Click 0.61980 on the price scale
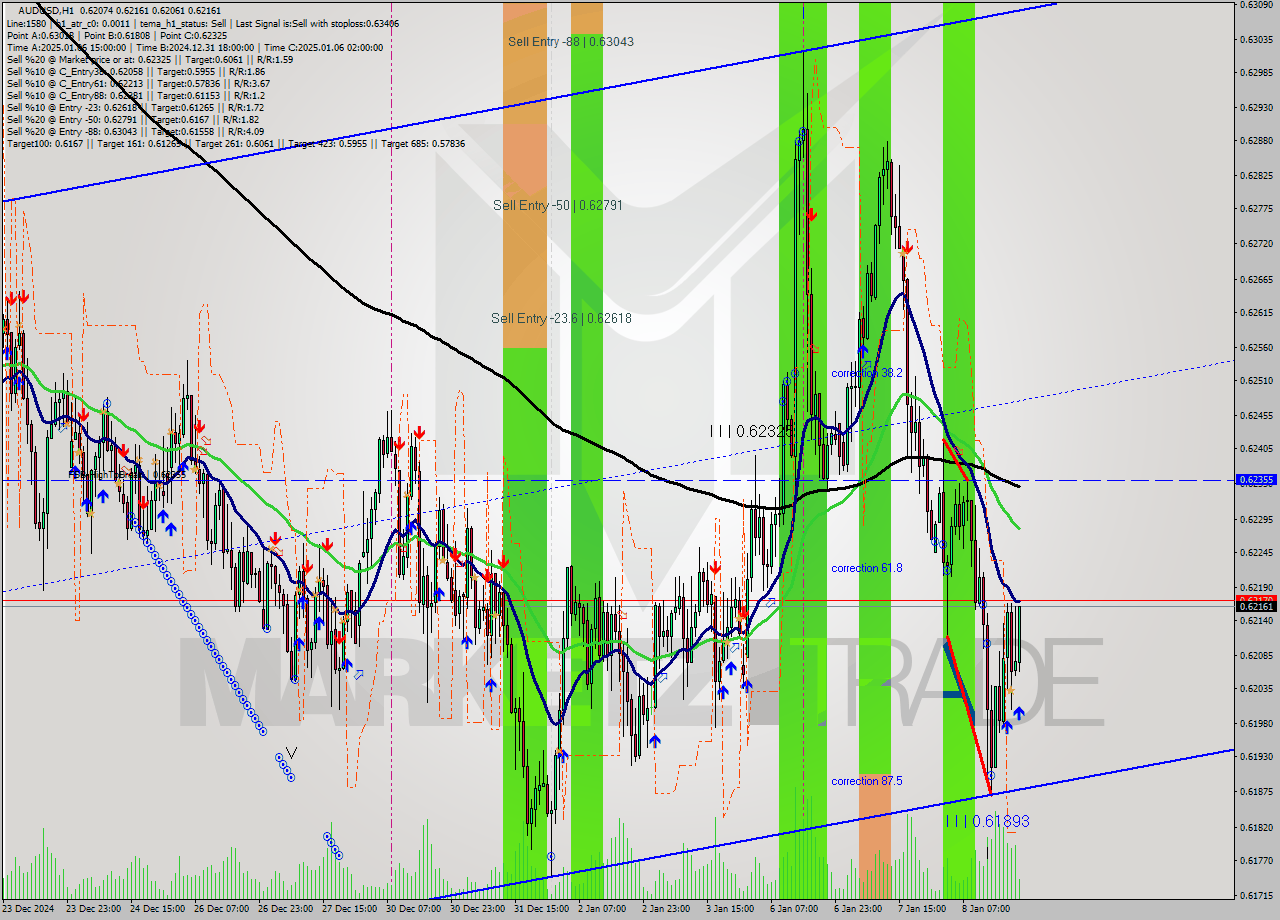 coord(1257,723)
